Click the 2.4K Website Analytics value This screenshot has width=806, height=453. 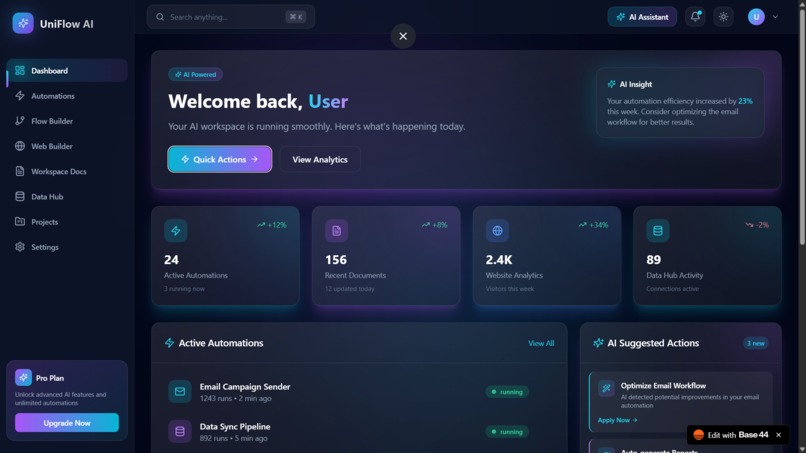499,260
